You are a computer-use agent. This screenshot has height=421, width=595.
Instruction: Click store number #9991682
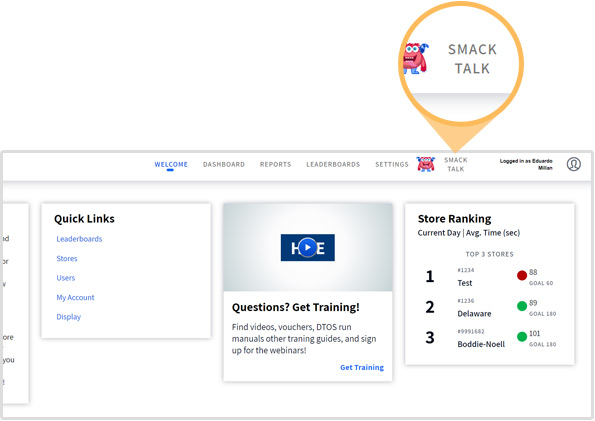pyautogui.click(x=471, y=331)
